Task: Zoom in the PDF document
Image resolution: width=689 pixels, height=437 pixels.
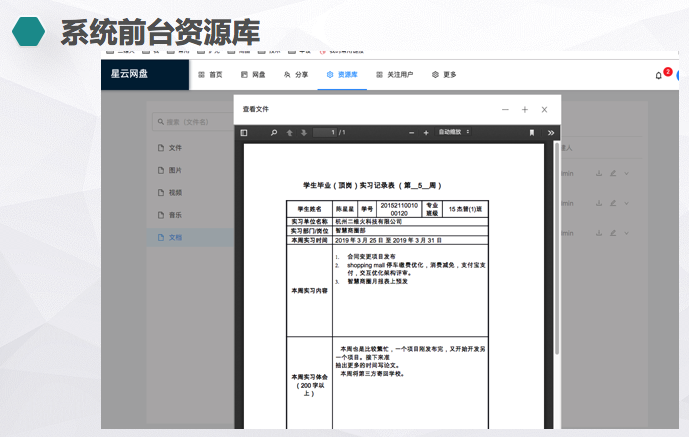Action: 426,133
